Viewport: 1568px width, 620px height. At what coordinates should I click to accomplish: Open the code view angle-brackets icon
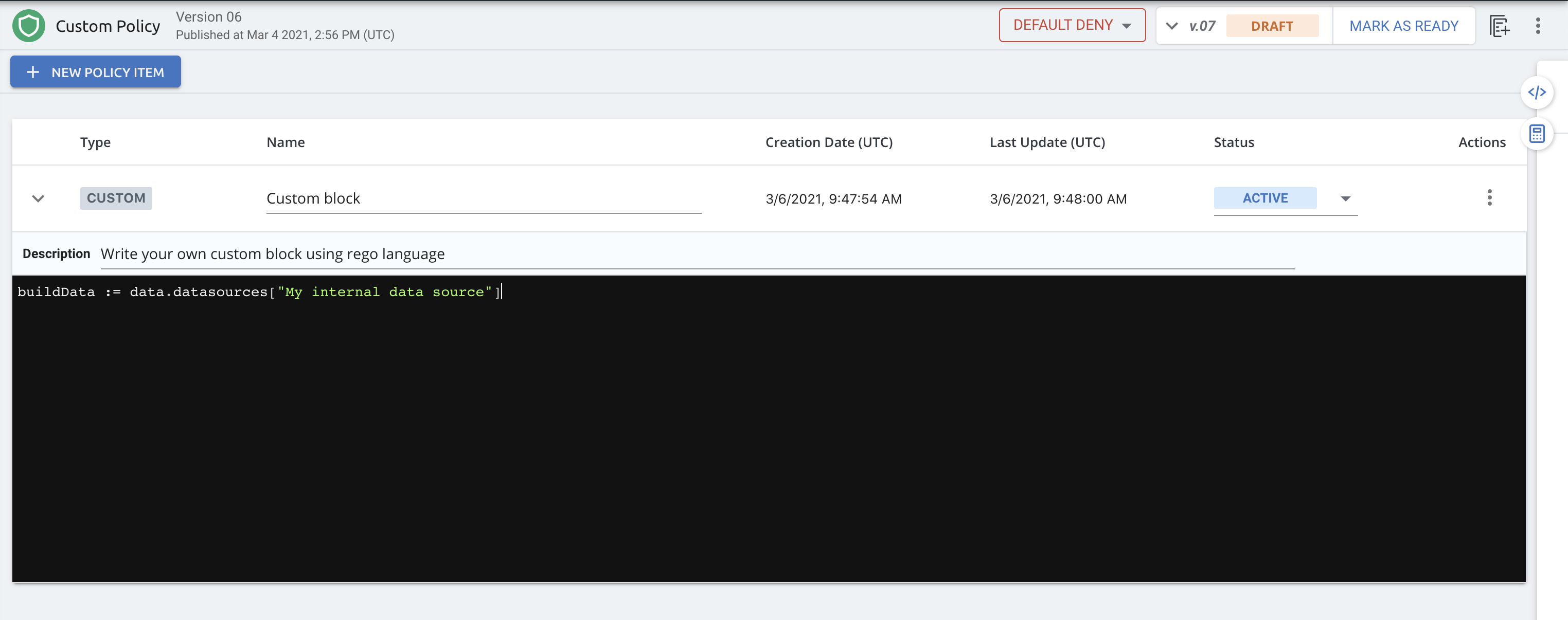pyautogui.click(x=1536, y=93)
